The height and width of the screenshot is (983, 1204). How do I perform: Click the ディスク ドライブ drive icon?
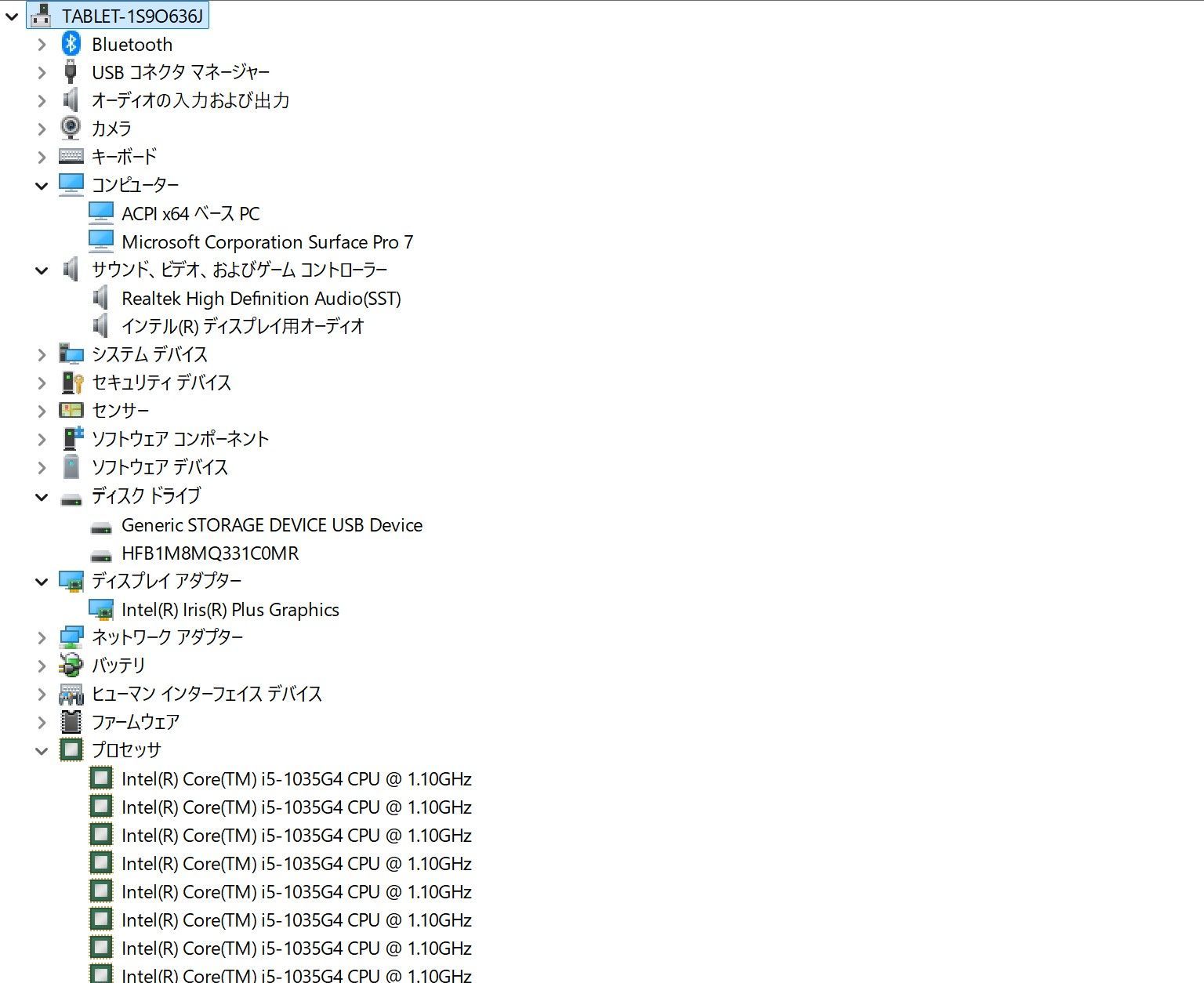[71, 499]
